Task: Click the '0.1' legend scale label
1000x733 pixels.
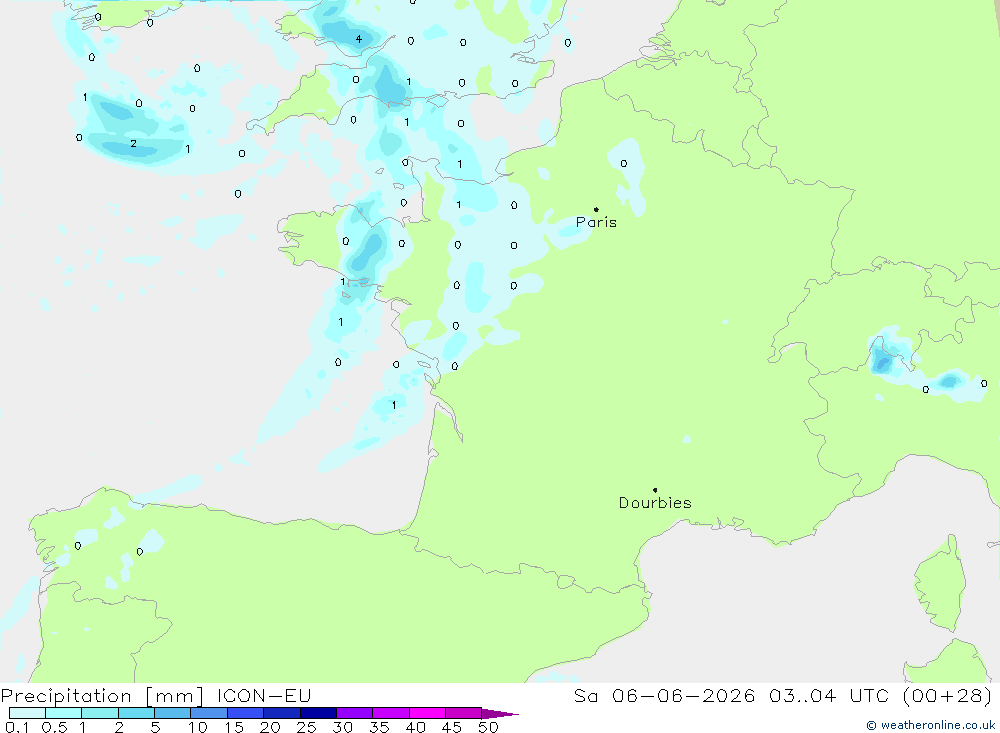Action: 17,727
